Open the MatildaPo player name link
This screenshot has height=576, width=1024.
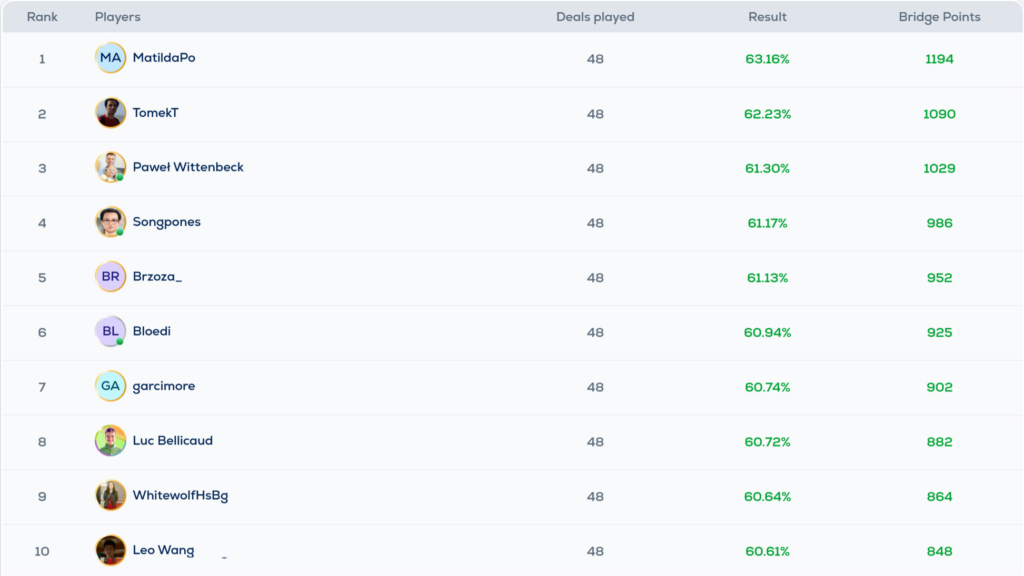click(x=164, y=58)
